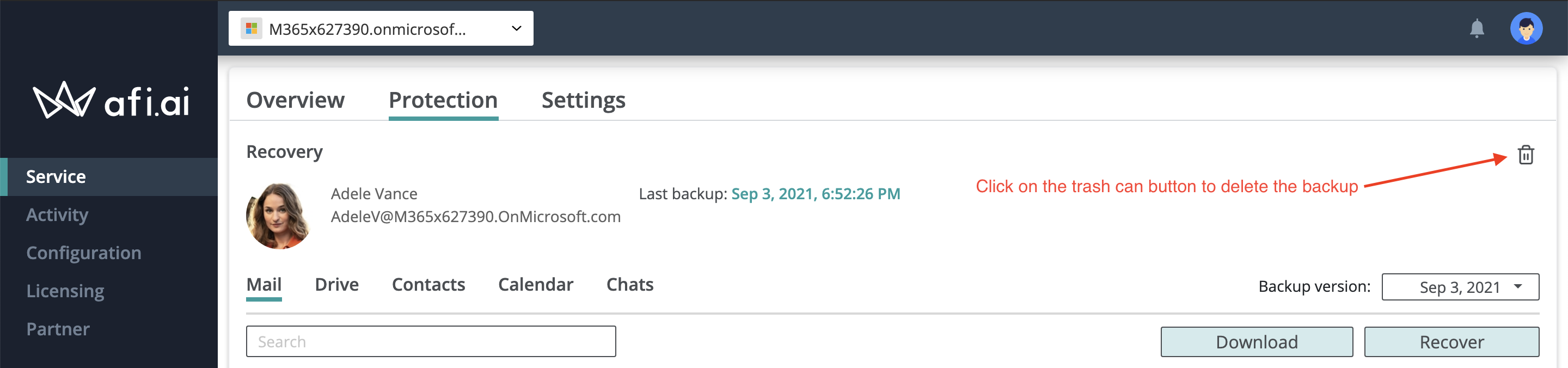The image size is (1568, 368).
Task: Click the Microsoft logo in tenant selector
Action: (x=251, y=29)
